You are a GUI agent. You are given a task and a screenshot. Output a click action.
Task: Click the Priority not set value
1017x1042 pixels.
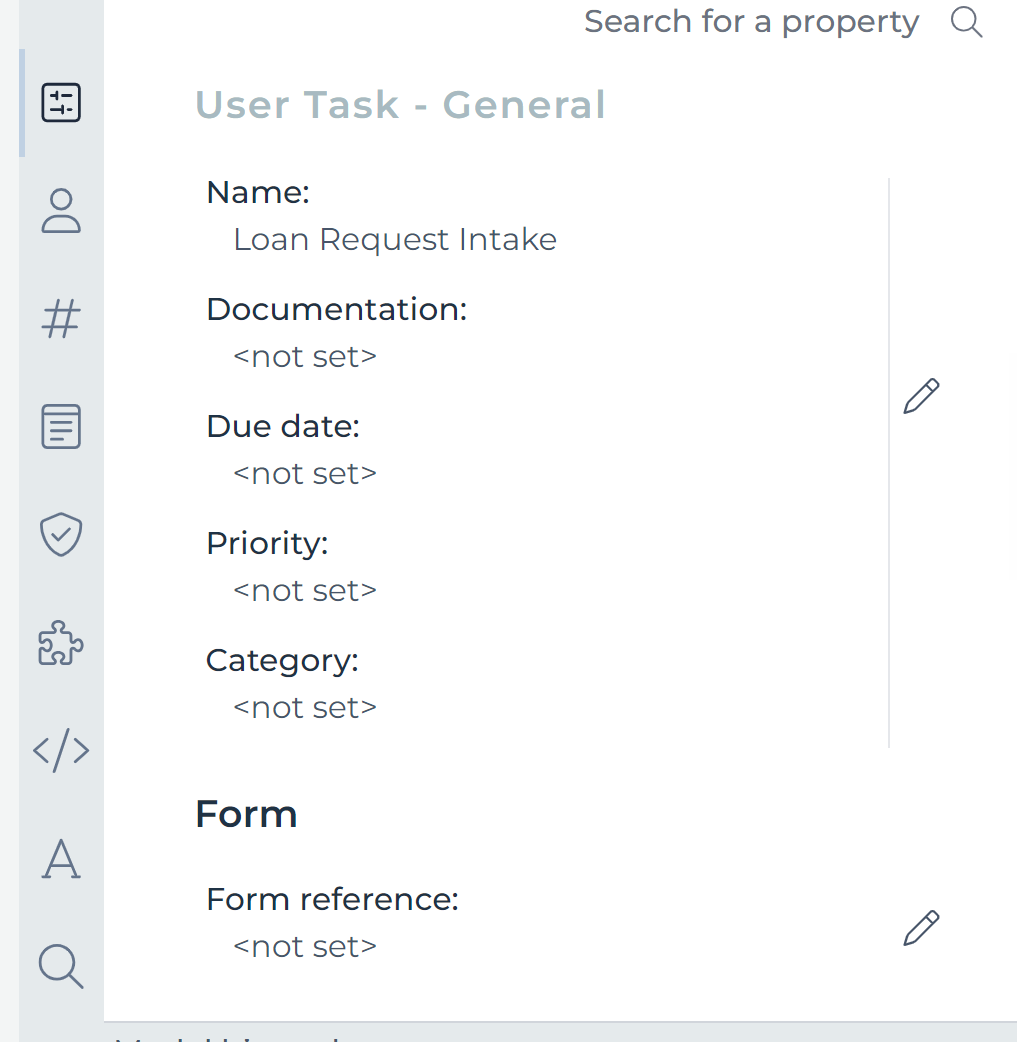(304, 590)
